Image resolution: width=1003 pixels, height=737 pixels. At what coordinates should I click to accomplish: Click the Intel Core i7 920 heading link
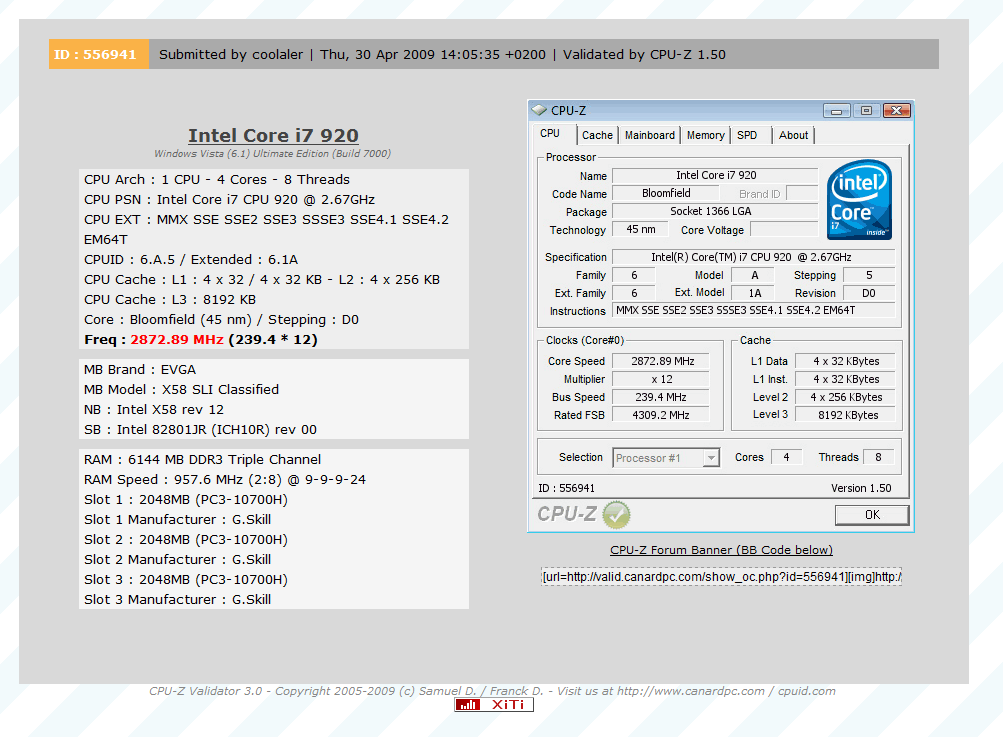tap(273, 136)
